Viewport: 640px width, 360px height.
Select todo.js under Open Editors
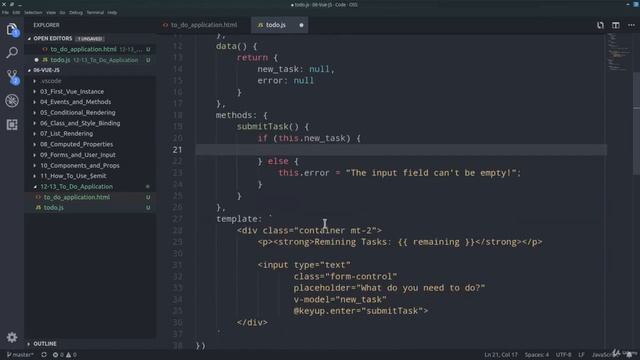pyautogui.click(x=60, y=60)
